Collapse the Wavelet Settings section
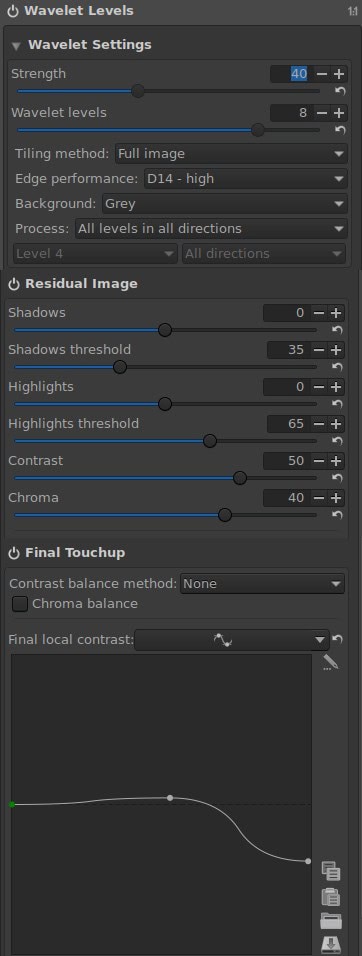Image resolution: width=362 pixels, height=956 pixels. click(x=16, y=46)
